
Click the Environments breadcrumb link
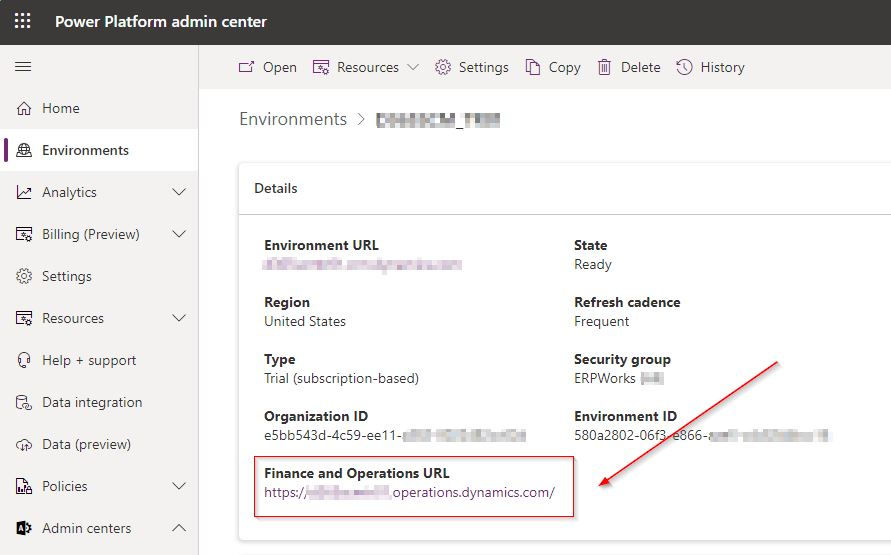[293, 119]
